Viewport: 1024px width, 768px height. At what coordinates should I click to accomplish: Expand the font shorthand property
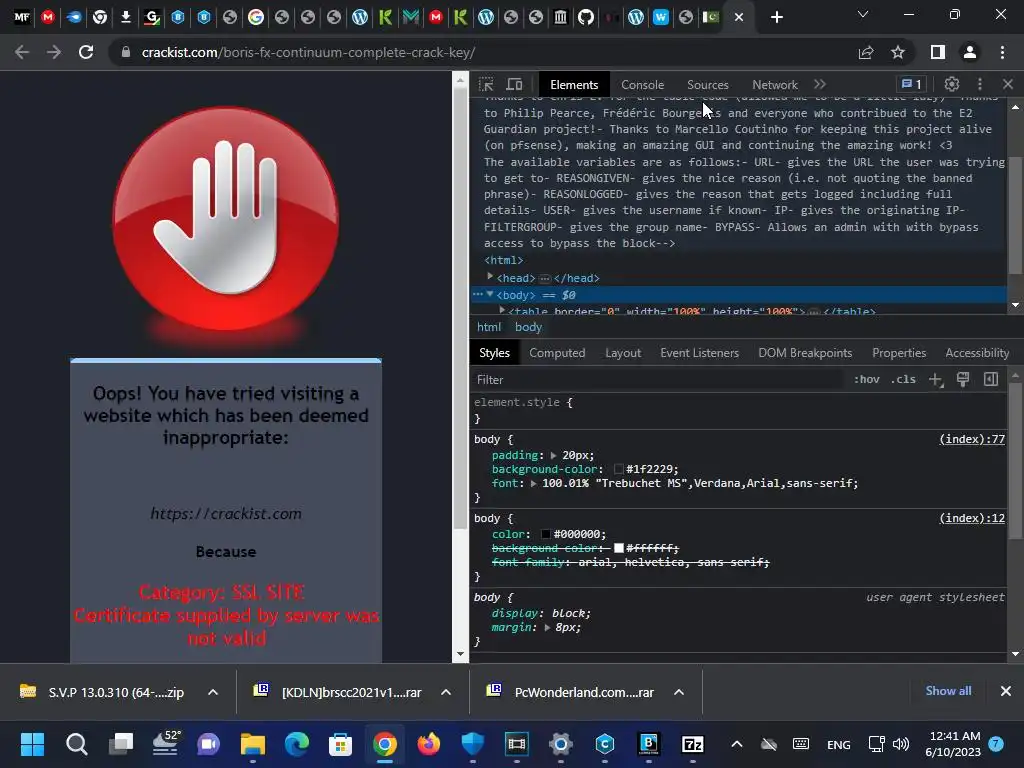[x=533, y=483]
